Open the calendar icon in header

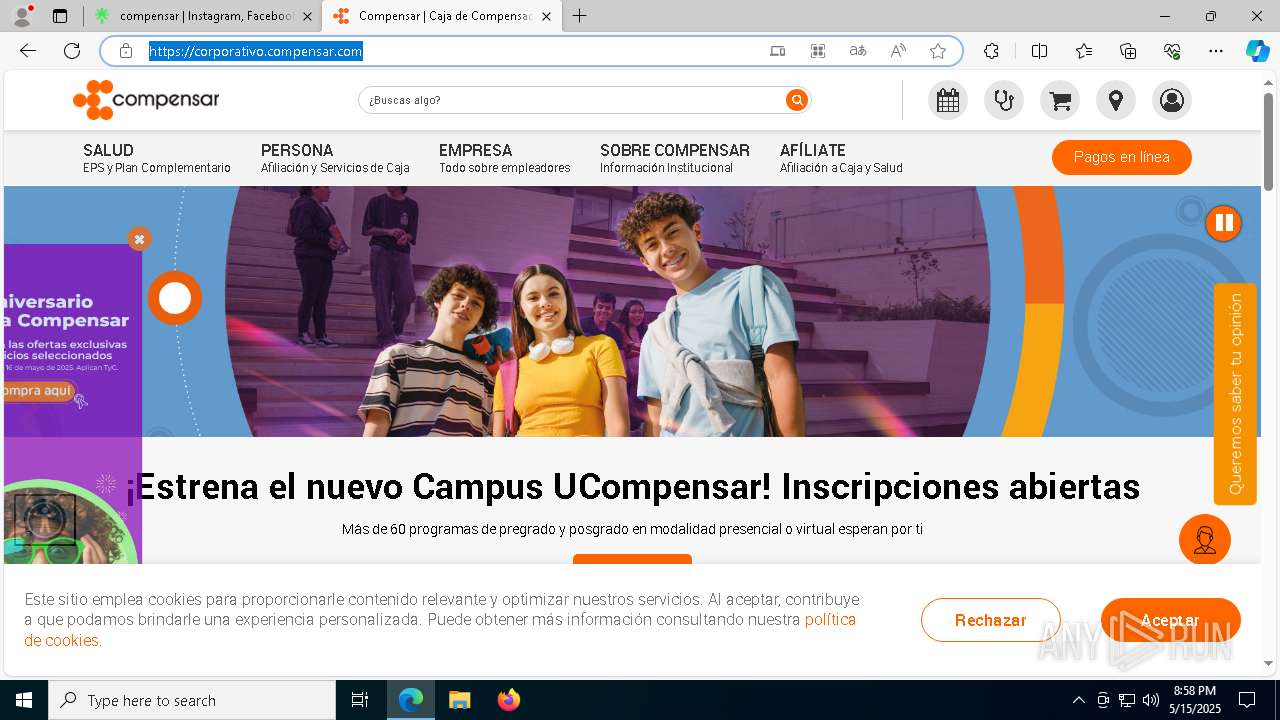pyautogui.click(x=948, y=100)
